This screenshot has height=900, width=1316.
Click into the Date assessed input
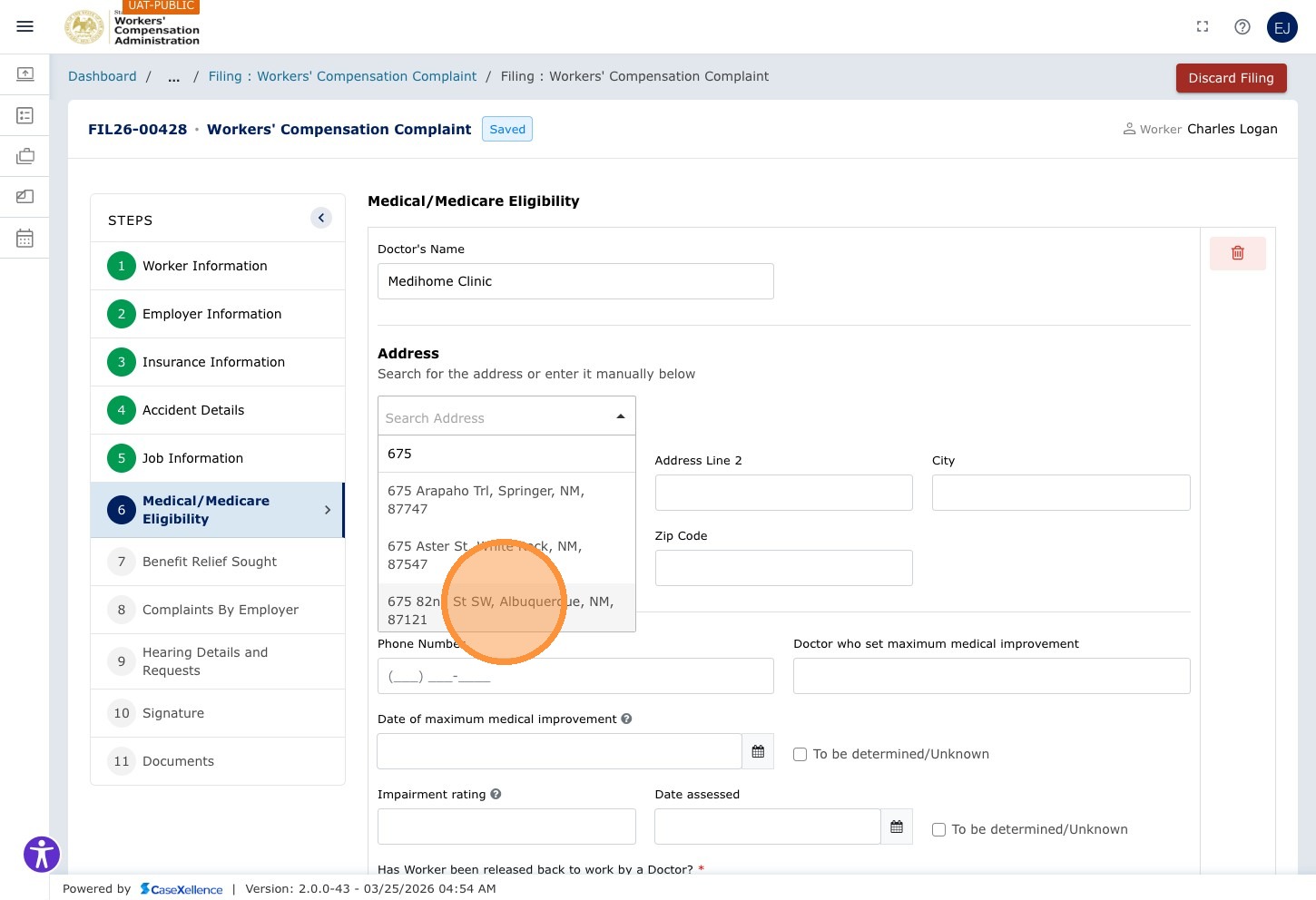pos(768,827)
